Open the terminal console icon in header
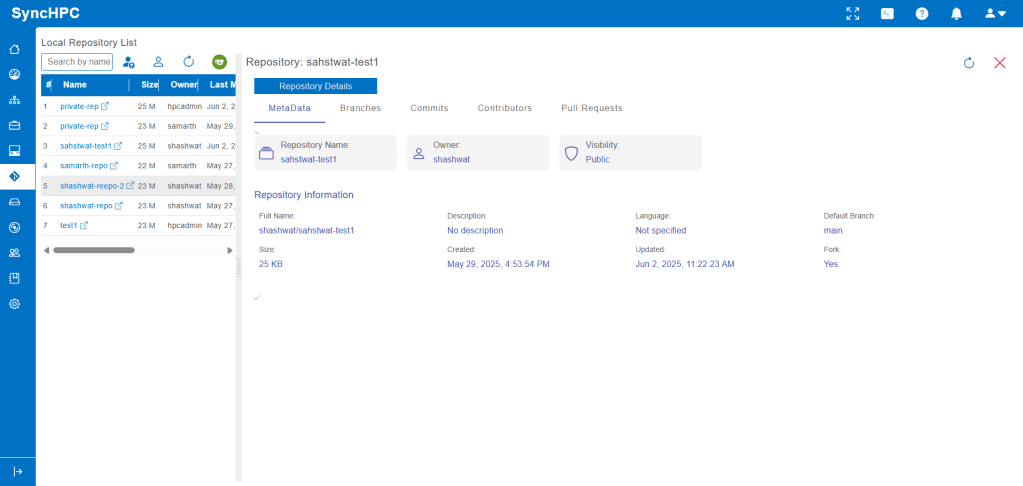Screen dimensions: 1023x486 tap(887, 13)
